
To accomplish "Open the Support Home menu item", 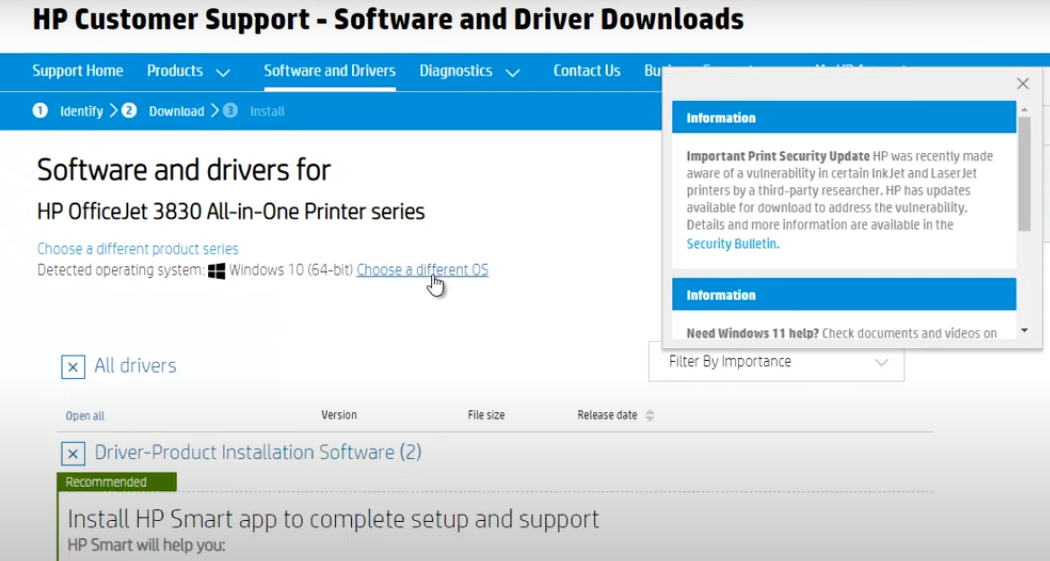I will click(x=78, y=71).
